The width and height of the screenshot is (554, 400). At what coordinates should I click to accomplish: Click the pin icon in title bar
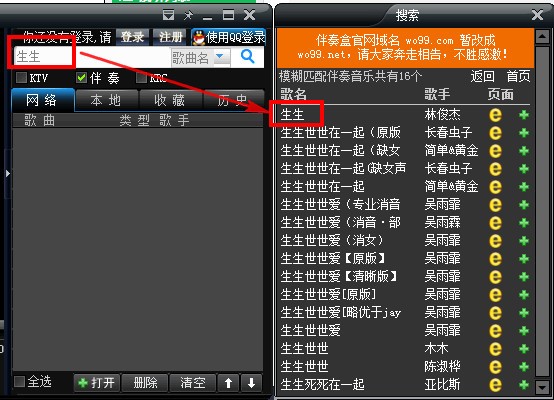click(188, 15)
